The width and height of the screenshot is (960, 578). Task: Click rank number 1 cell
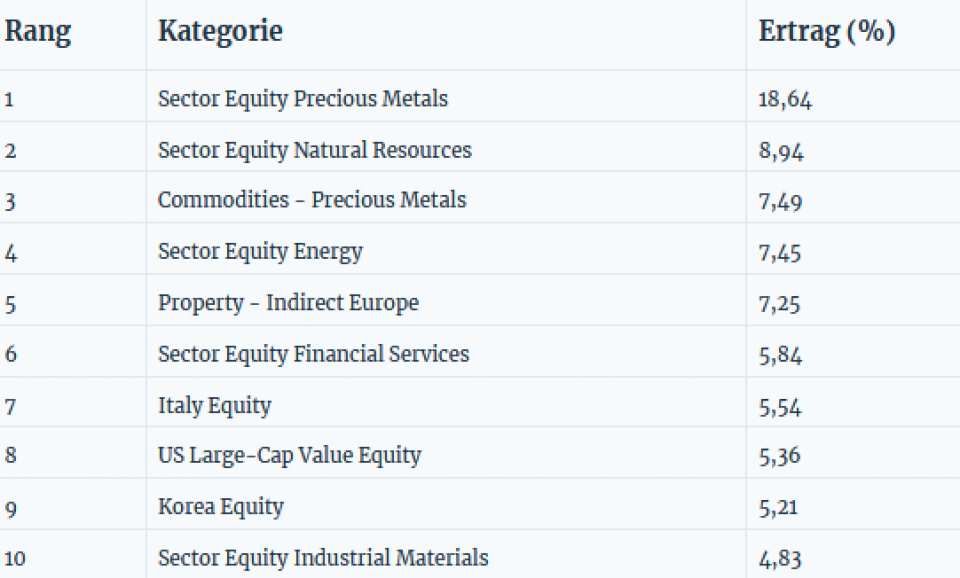(10, 100)
